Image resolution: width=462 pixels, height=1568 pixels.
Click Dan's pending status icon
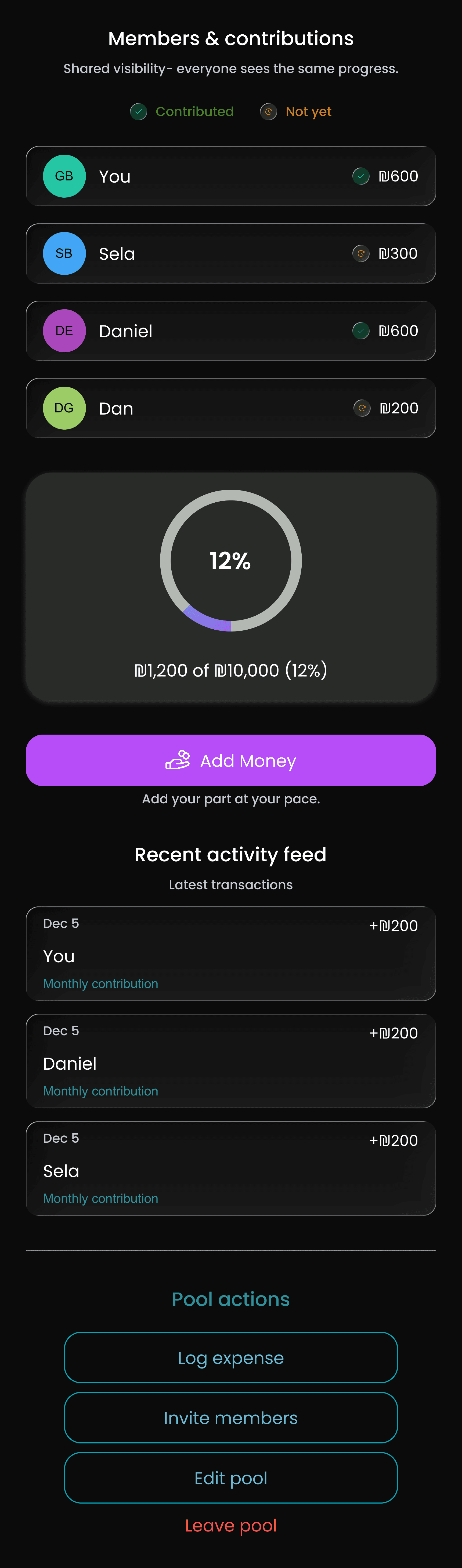362,408
